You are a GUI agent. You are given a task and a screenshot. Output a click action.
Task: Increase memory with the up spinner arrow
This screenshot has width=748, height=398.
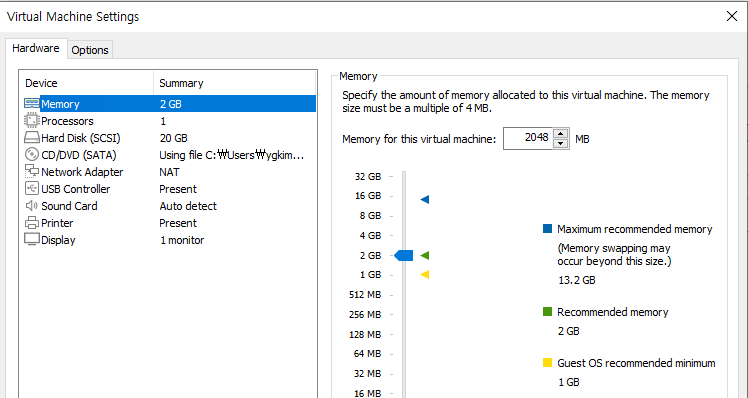click(x=561, y=134)
